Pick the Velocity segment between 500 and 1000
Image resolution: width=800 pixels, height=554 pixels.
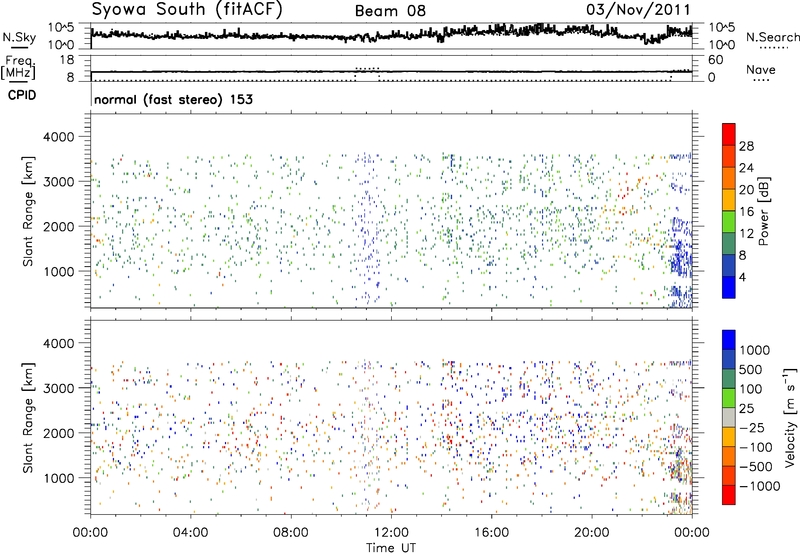pyautogui.click(x=729, y=359)
